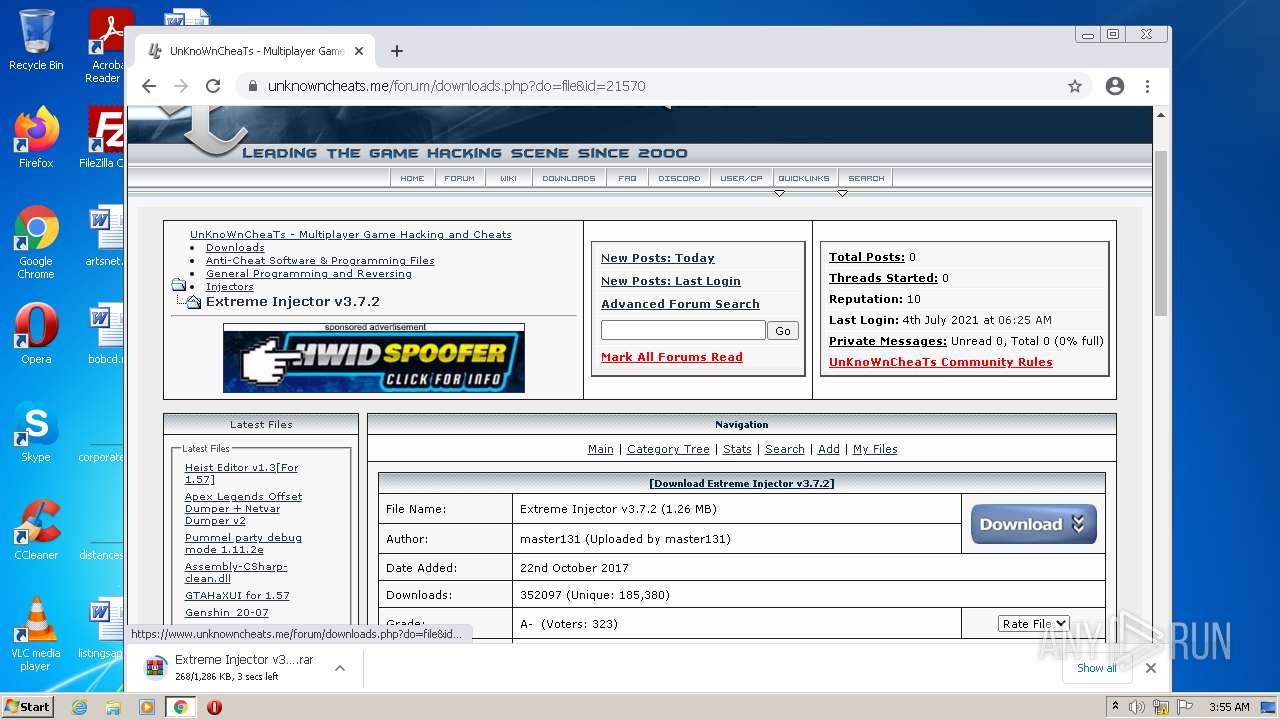Open VLC media player desktop icon
This screenshot has height=720, width=1280.
click(36, 634)
